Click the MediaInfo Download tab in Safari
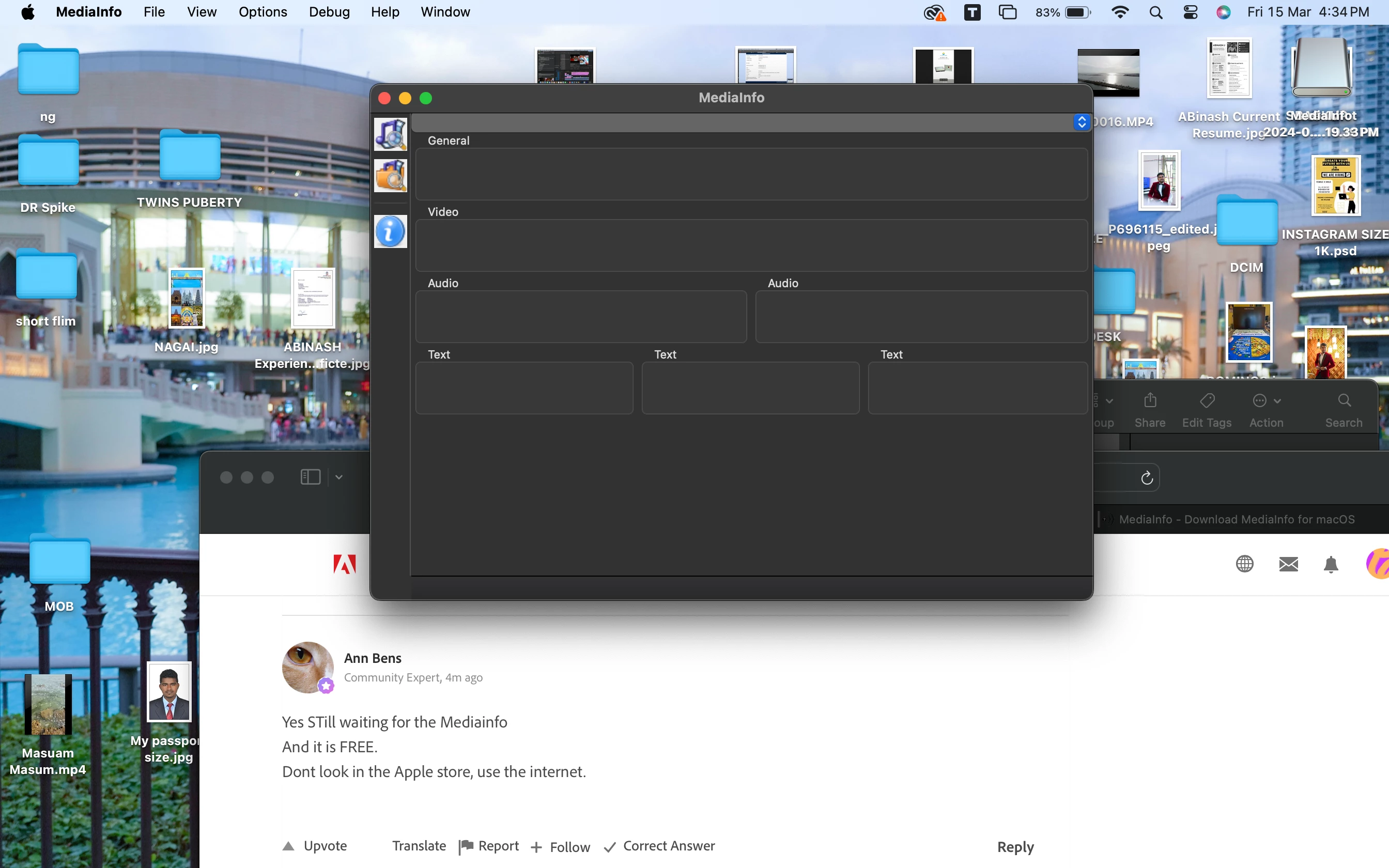This screenshot has height=868, width=1389. (1237, 519)
